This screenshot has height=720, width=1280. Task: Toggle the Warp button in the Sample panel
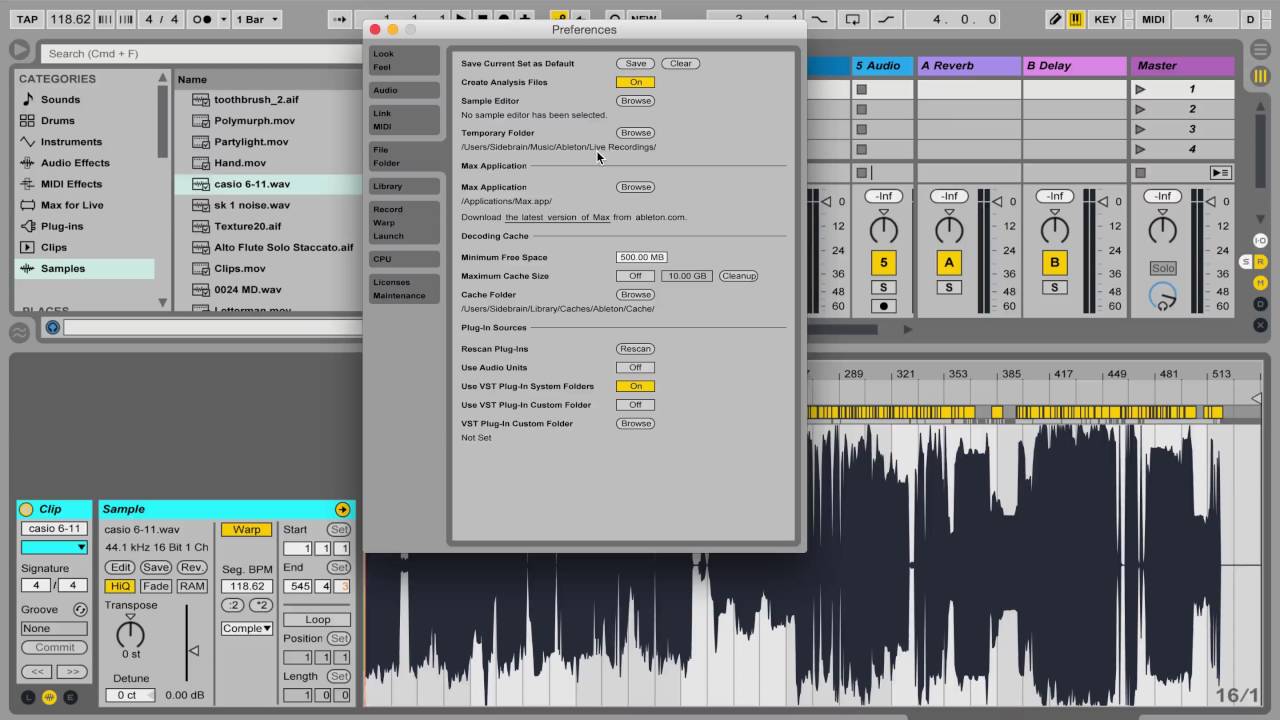246,530
